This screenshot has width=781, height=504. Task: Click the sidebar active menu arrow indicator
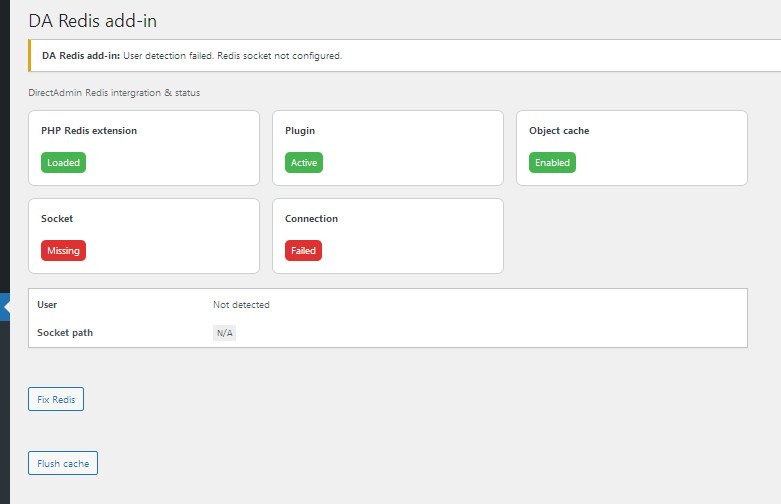tap(5, 308)
